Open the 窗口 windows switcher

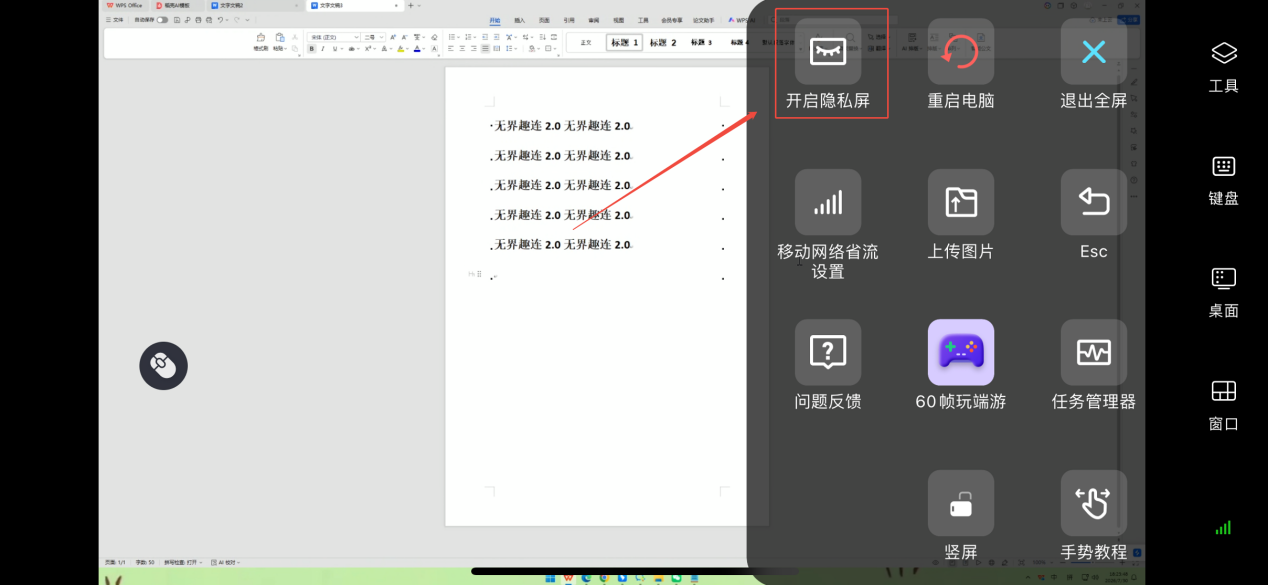tap(1224, 404)
